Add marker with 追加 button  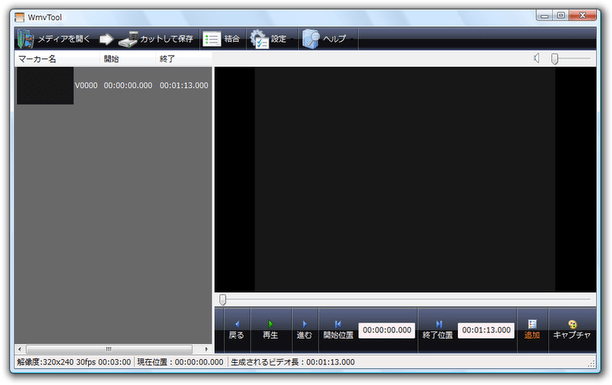tap(532, 330)
